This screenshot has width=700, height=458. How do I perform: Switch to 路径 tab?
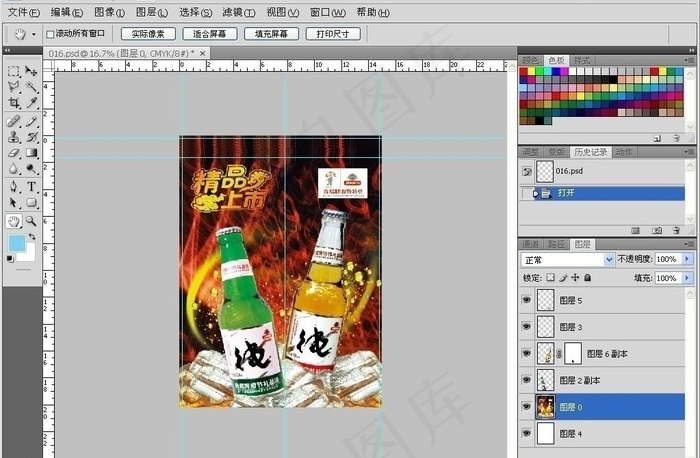(x=556, y=244)
